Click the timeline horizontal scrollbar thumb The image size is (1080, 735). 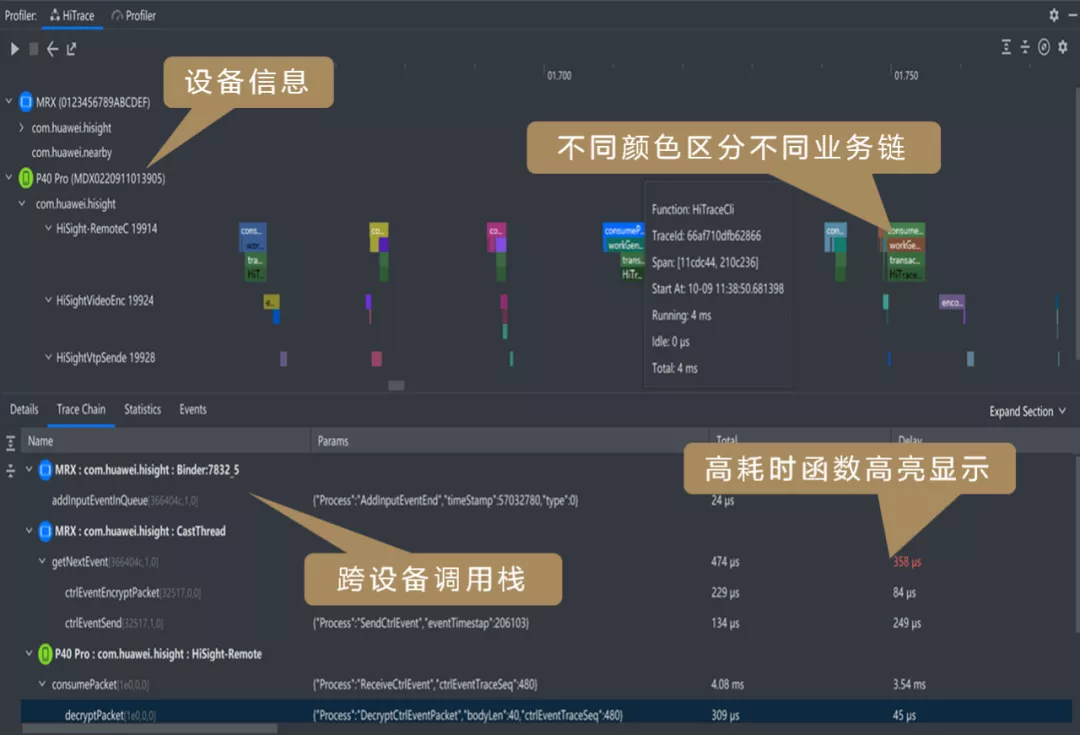tap(396, 386)
